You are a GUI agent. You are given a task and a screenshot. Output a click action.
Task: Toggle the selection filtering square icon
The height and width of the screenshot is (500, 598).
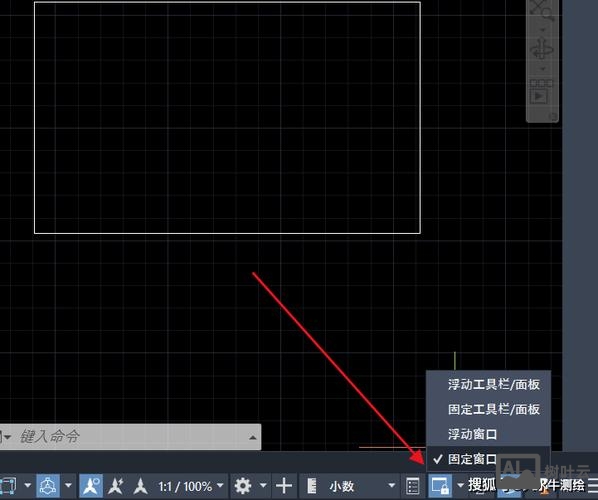point(8,486)
